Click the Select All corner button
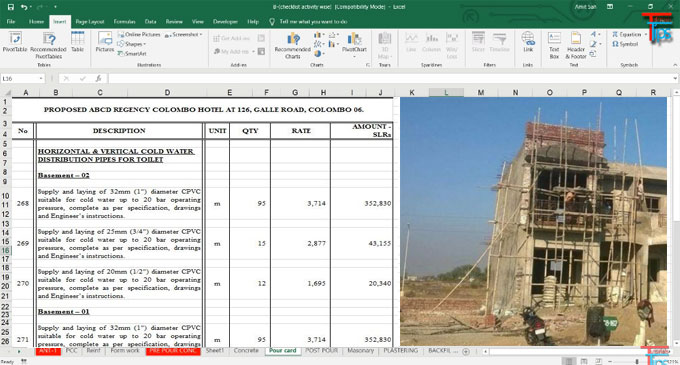The image size is (680, 365). [6, 92]
